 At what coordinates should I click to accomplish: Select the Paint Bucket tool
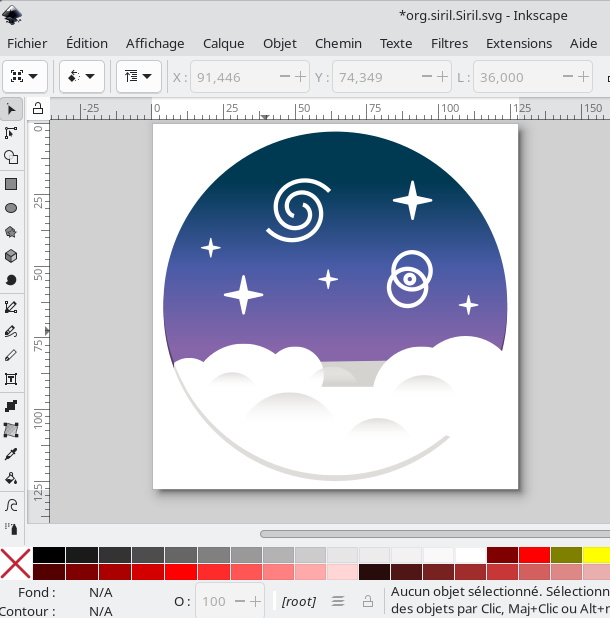click(x=11, y=478)
